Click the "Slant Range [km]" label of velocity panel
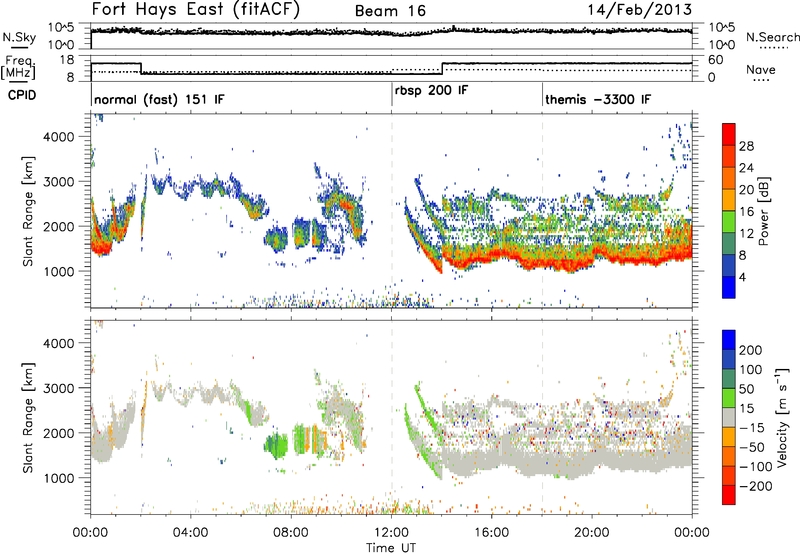Screen dimensions: 800x554 tap(28, 418)
